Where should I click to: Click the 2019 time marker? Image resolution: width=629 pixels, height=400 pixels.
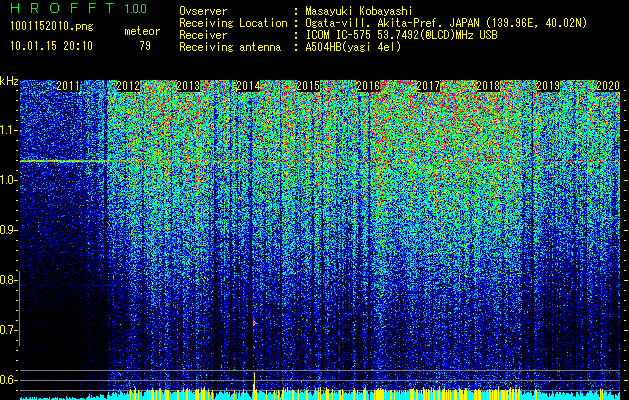tap(548, 86)
